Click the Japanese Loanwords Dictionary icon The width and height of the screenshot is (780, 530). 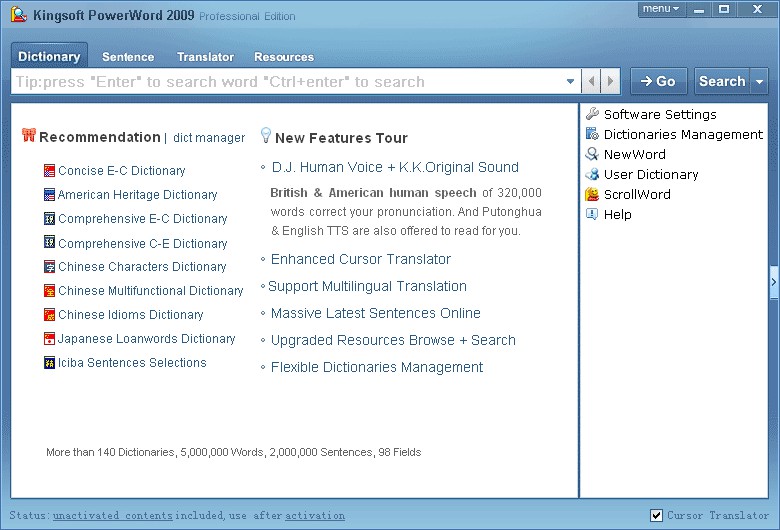coord(49,338)
